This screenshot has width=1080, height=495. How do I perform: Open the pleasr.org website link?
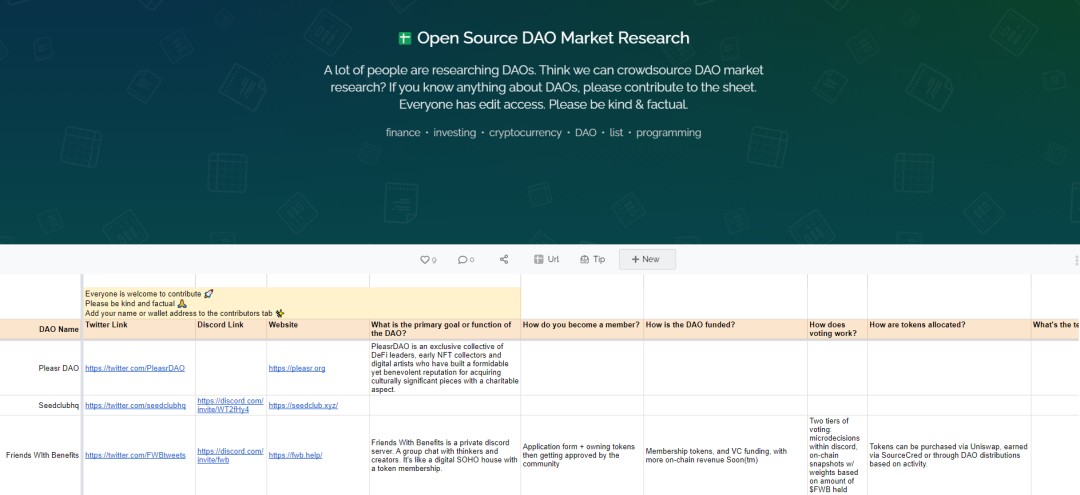coord(297,368)
